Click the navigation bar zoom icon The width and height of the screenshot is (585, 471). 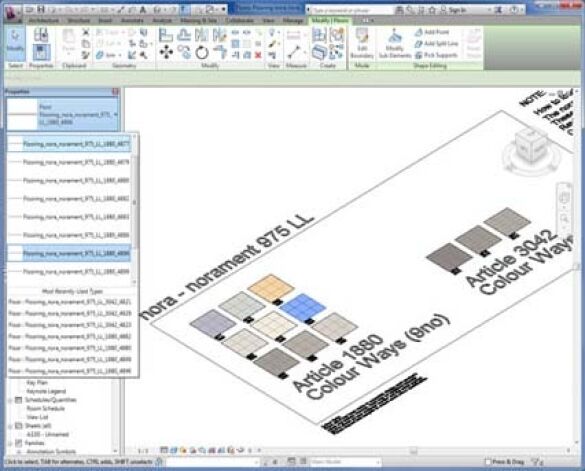tap(564, 218)
